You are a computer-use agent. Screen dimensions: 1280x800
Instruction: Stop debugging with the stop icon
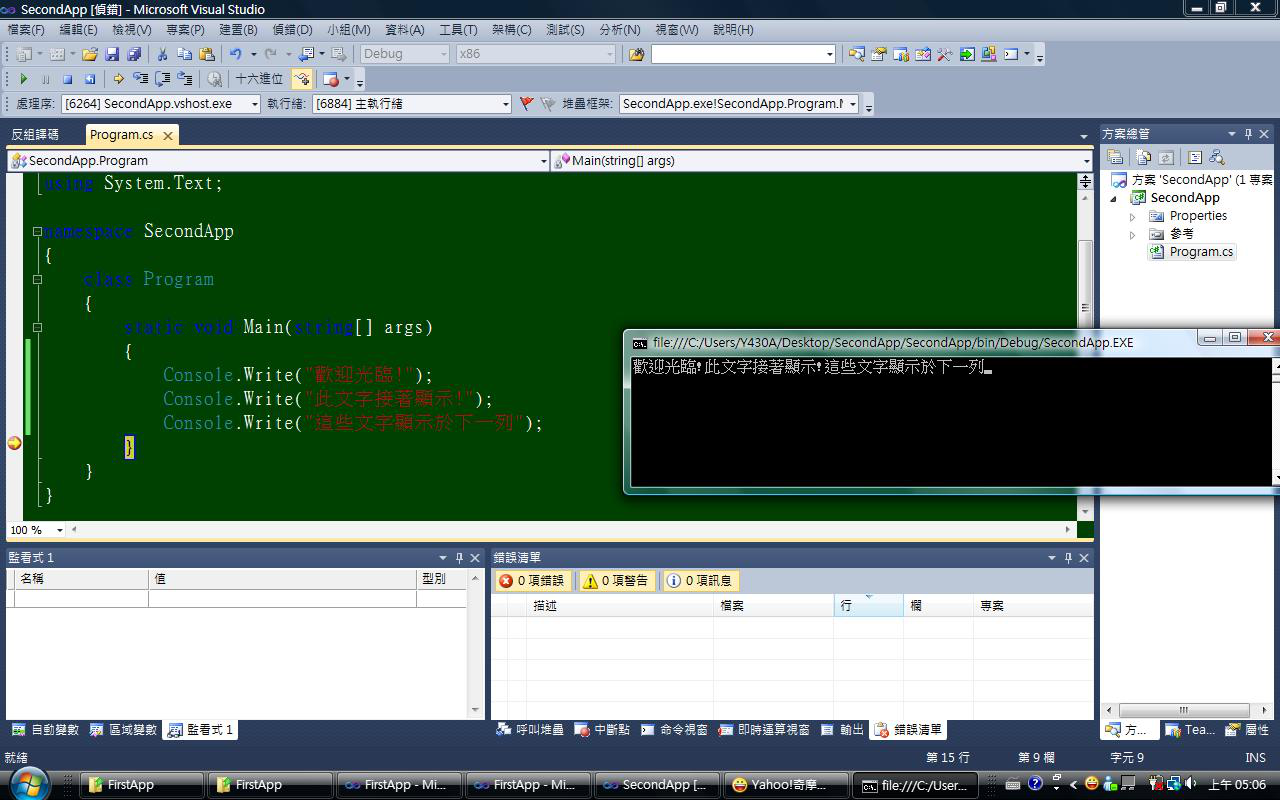67,79
